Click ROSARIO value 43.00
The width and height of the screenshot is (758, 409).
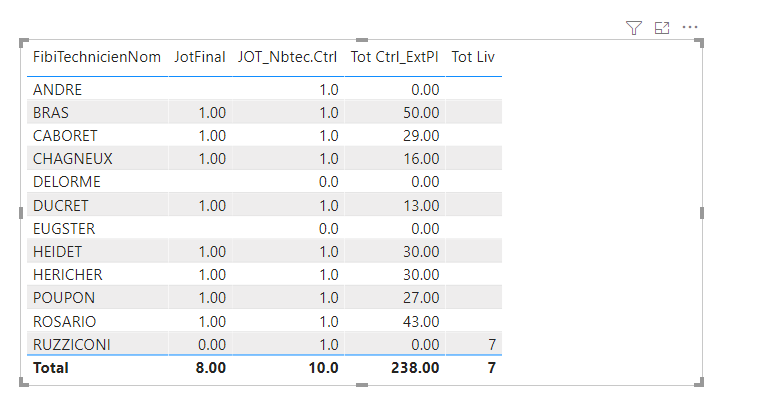click(421, 321)
